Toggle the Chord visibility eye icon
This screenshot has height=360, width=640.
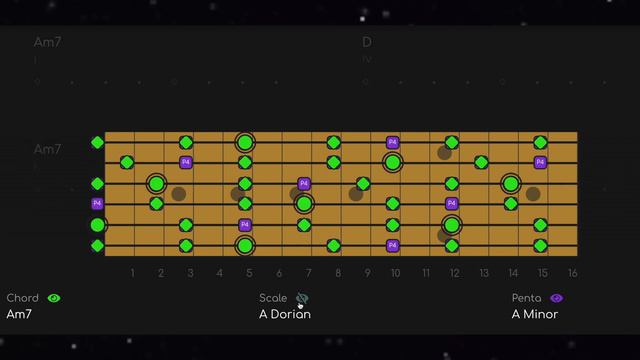pyautogui.click(x=54, y=298)
